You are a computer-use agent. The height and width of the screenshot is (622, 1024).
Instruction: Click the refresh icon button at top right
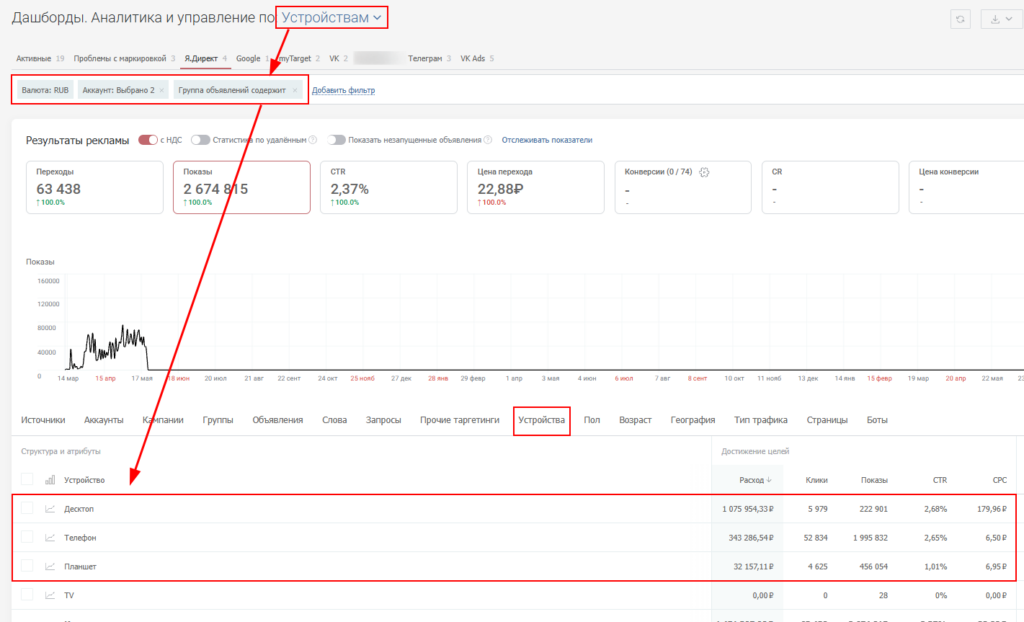(x=961, y=19)
